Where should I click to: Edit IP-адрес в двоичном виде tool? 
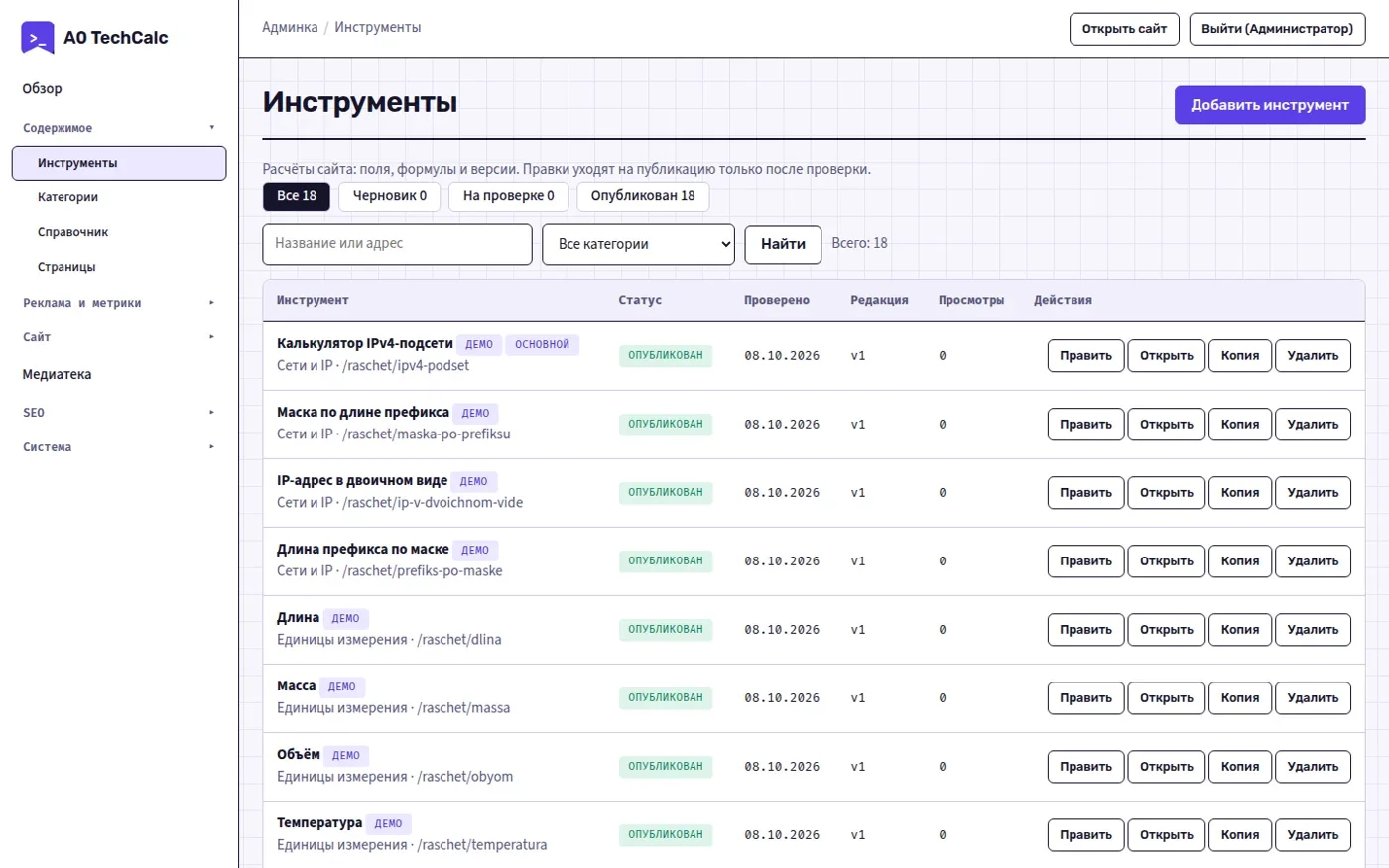(1085, 493)
